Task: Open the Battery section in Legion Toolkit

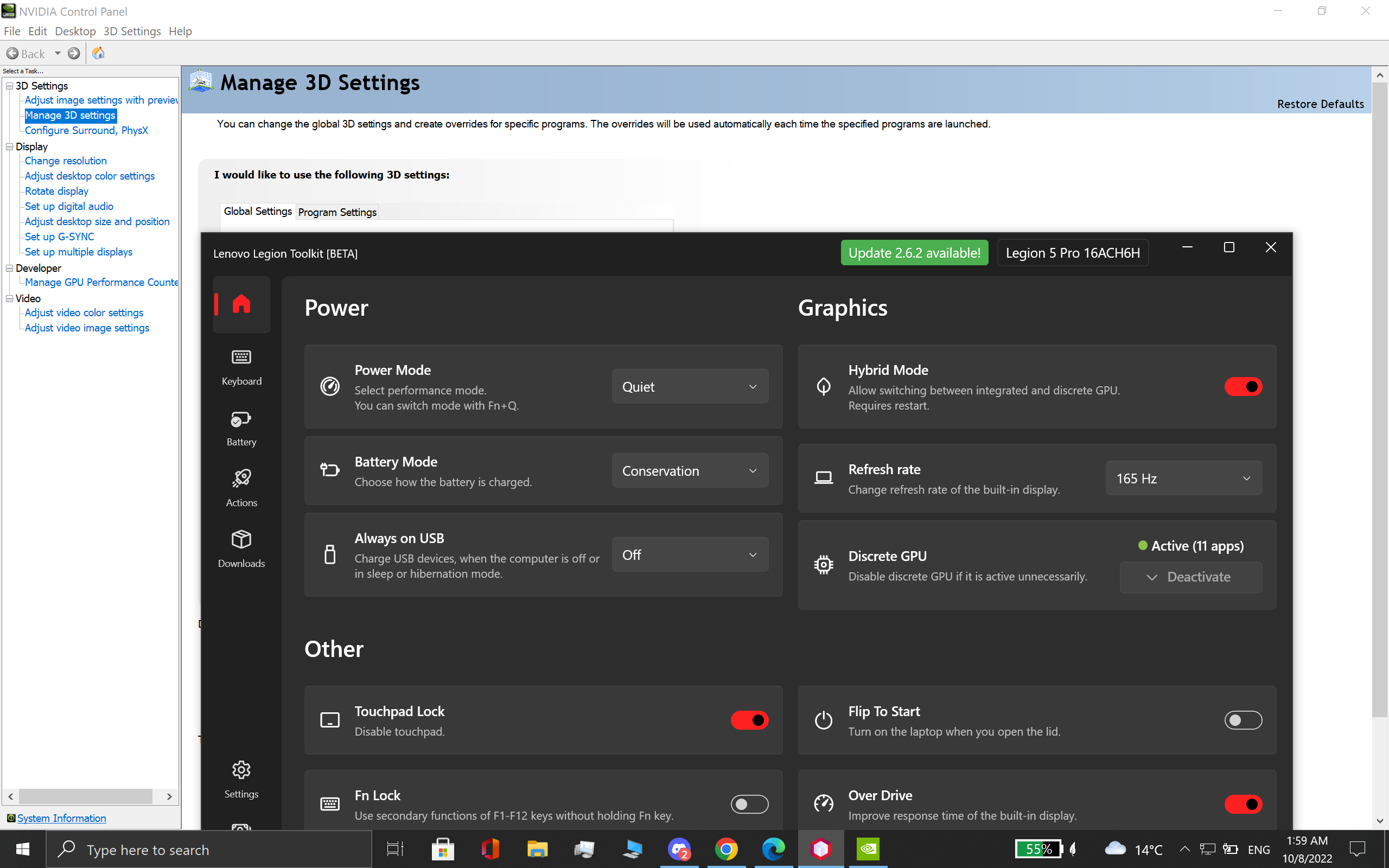Action: coord(241,427)
